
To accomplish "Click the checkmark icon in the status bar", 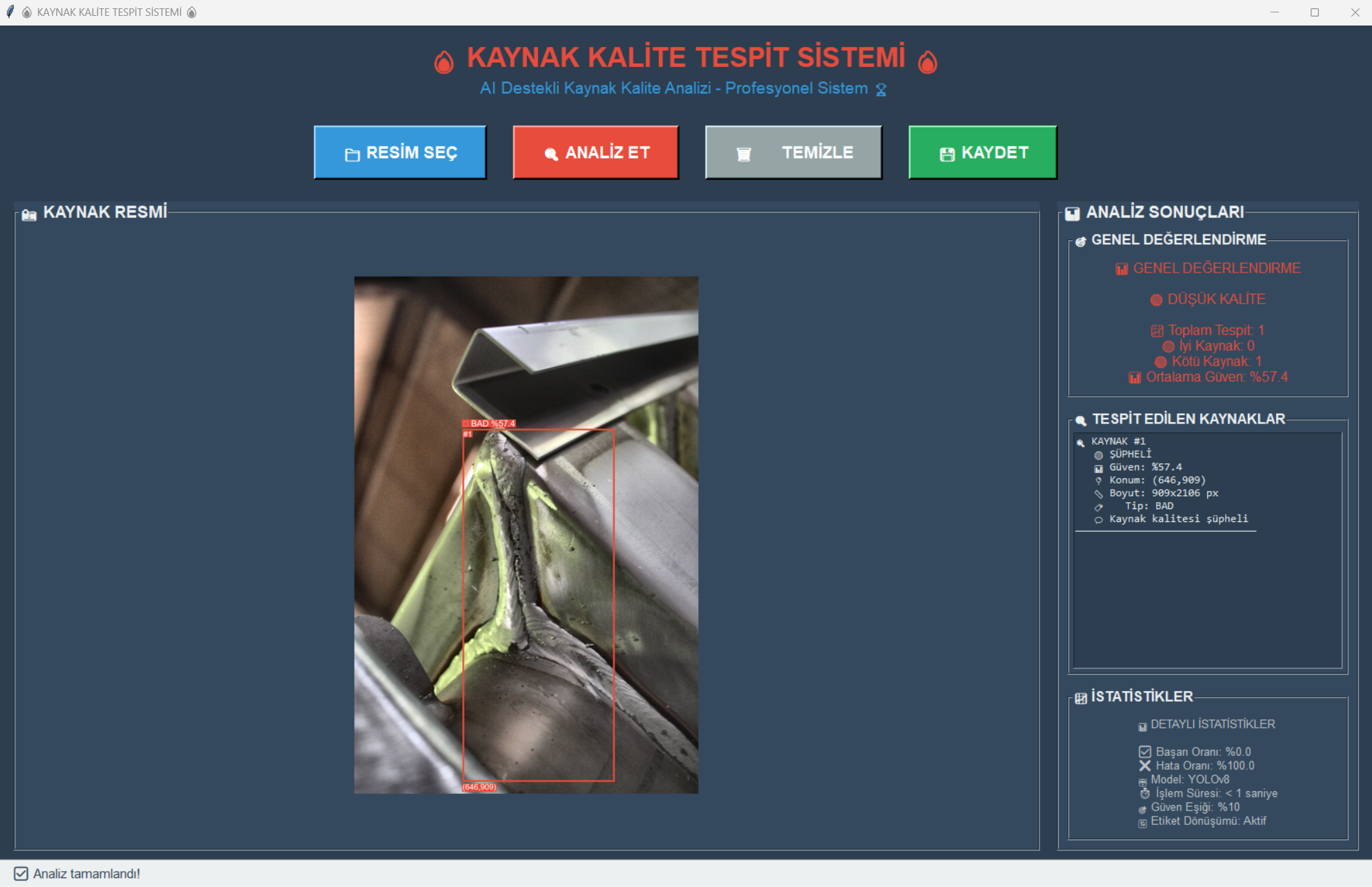I will 21,873.
